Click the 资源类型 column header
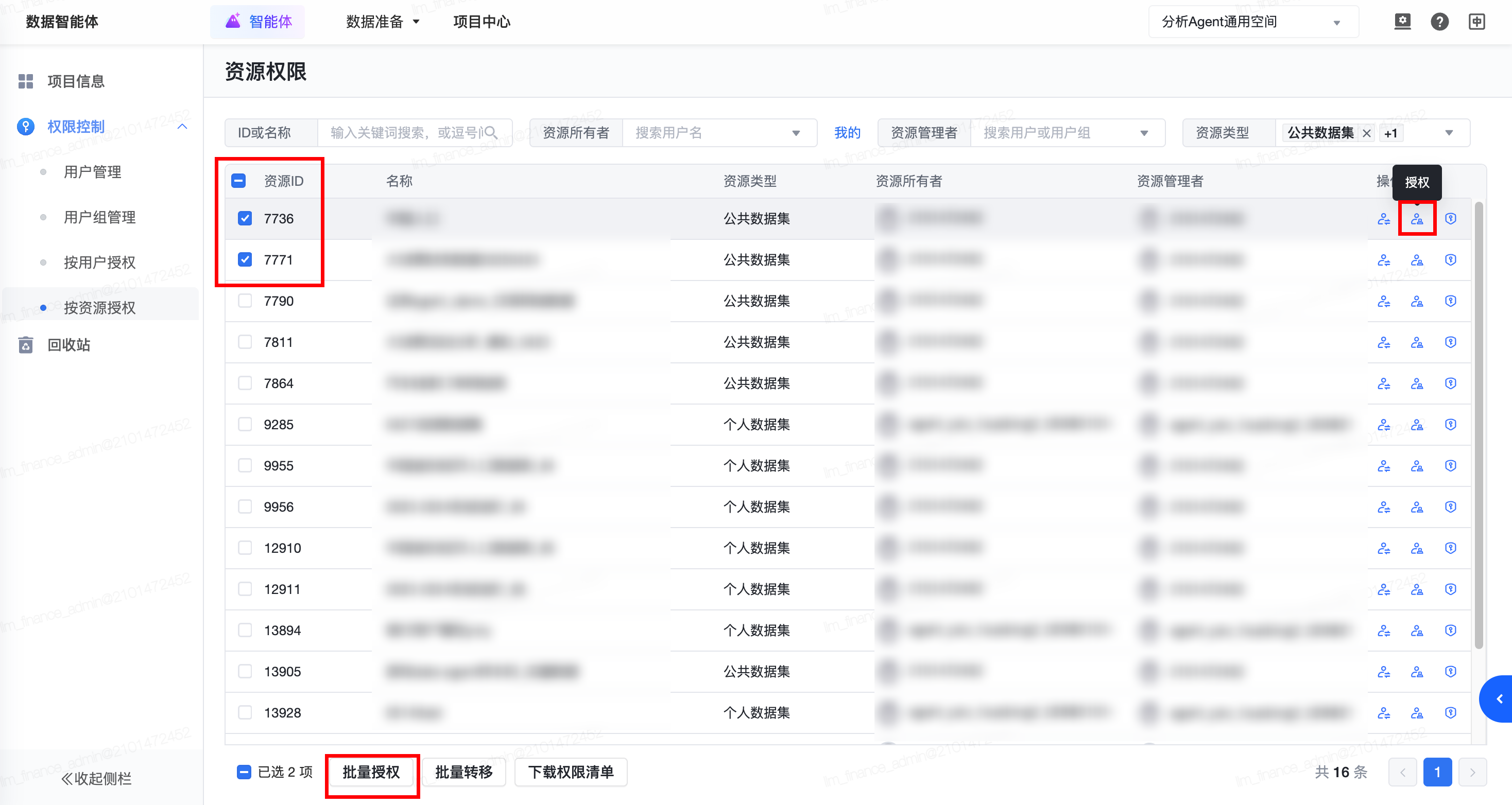 click(749, 181)
